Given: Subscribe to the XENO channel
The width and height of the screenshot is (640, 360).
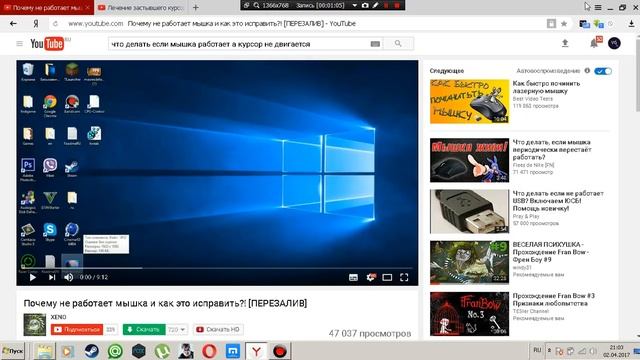Looking at the screenshot, I should click(x=77, y=329).
